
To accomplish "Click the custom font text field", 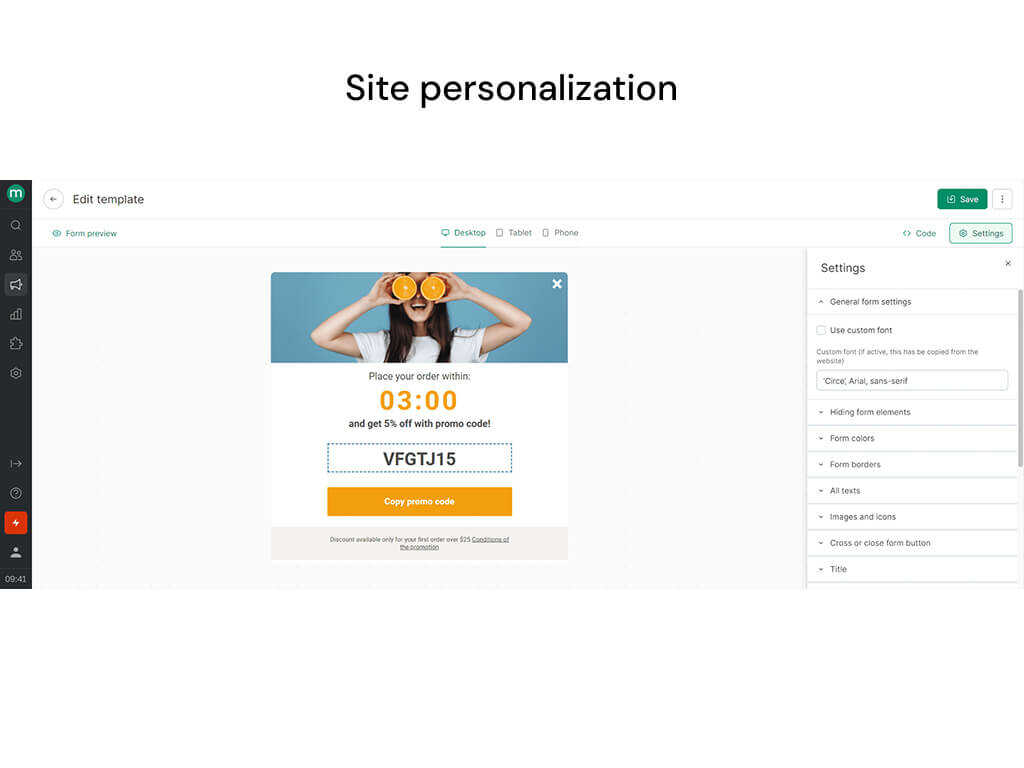I will point(912,381).
